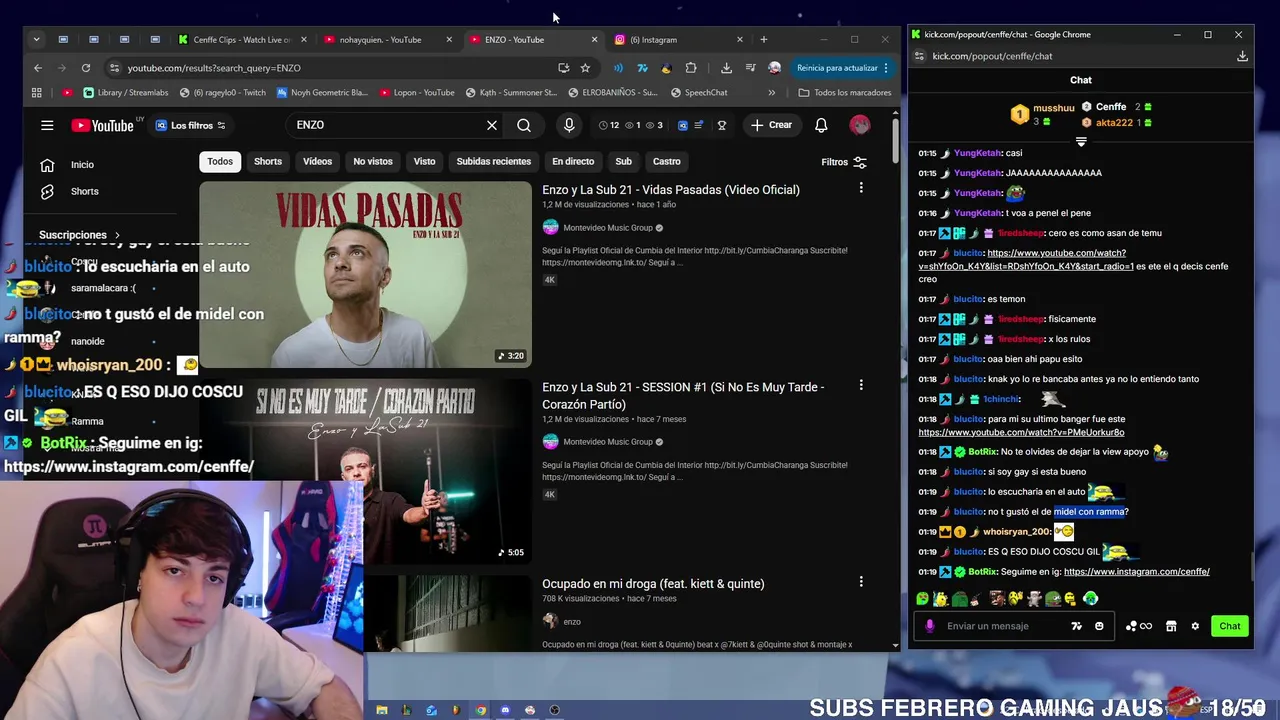The width and height of the screenshot is (1280, 720).
Task: Open the enzo channel link
Action: tap(572, 622)
